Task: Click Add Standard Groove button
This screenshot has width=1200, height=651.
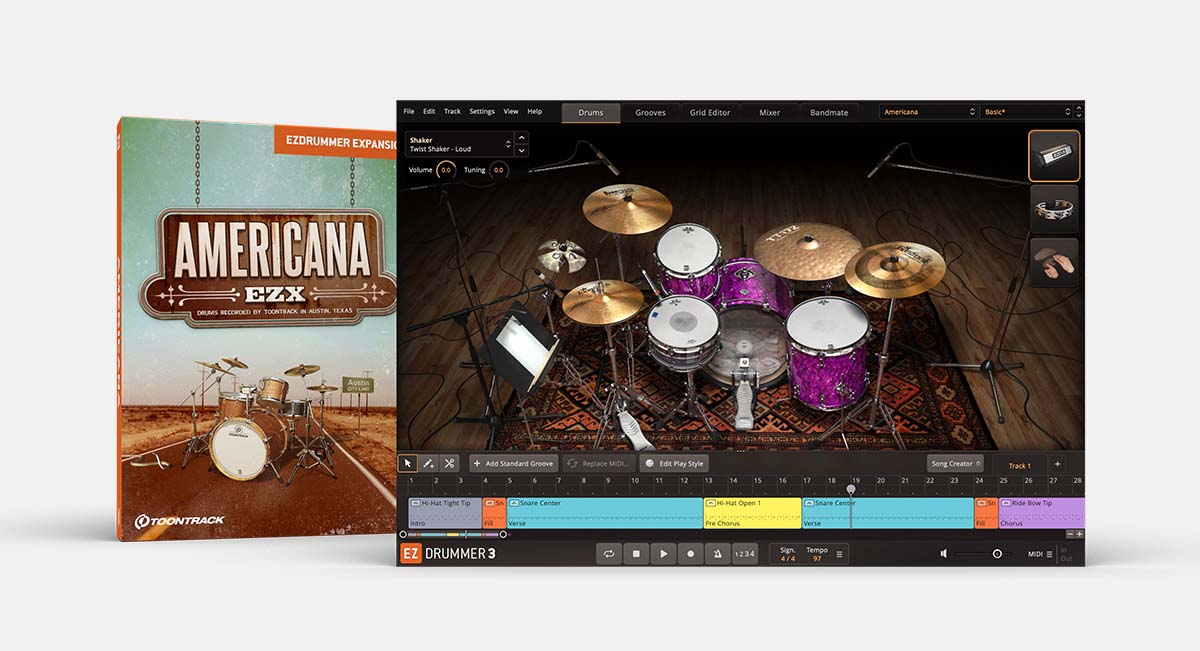Action: pos(513,464)
